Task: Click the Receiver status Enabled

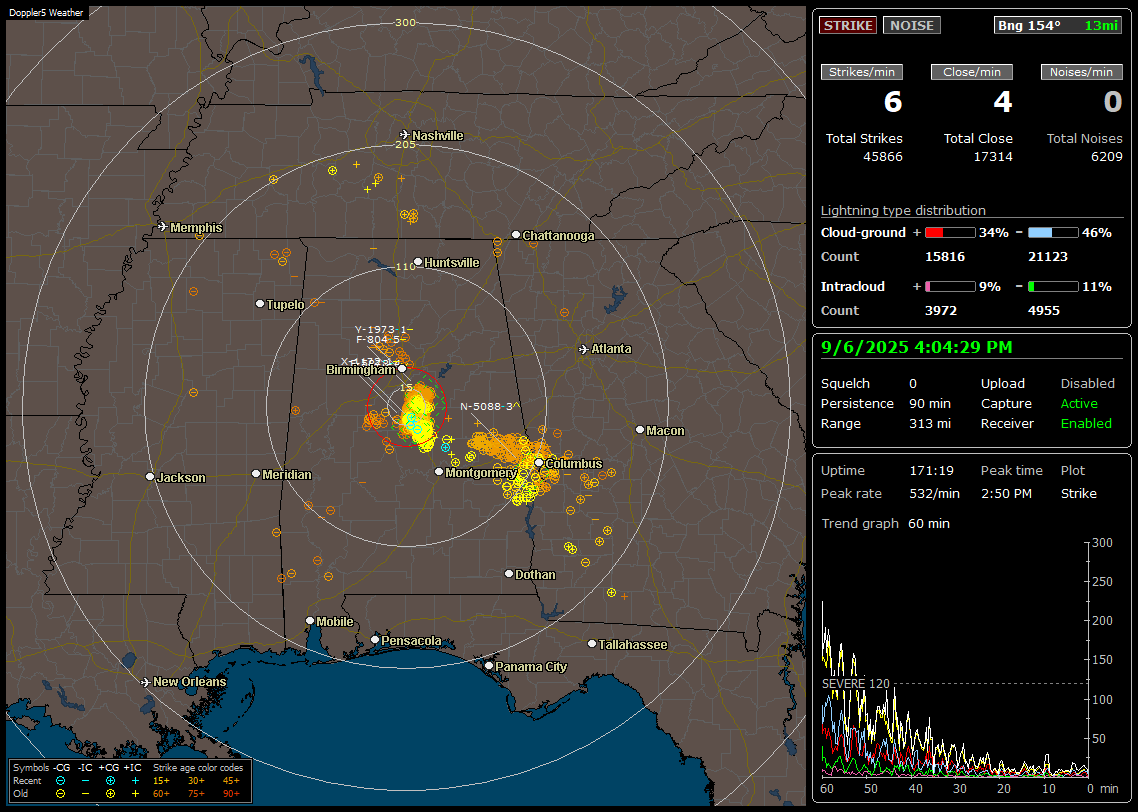Action: pyautogui.click(x=1086, y=424)
